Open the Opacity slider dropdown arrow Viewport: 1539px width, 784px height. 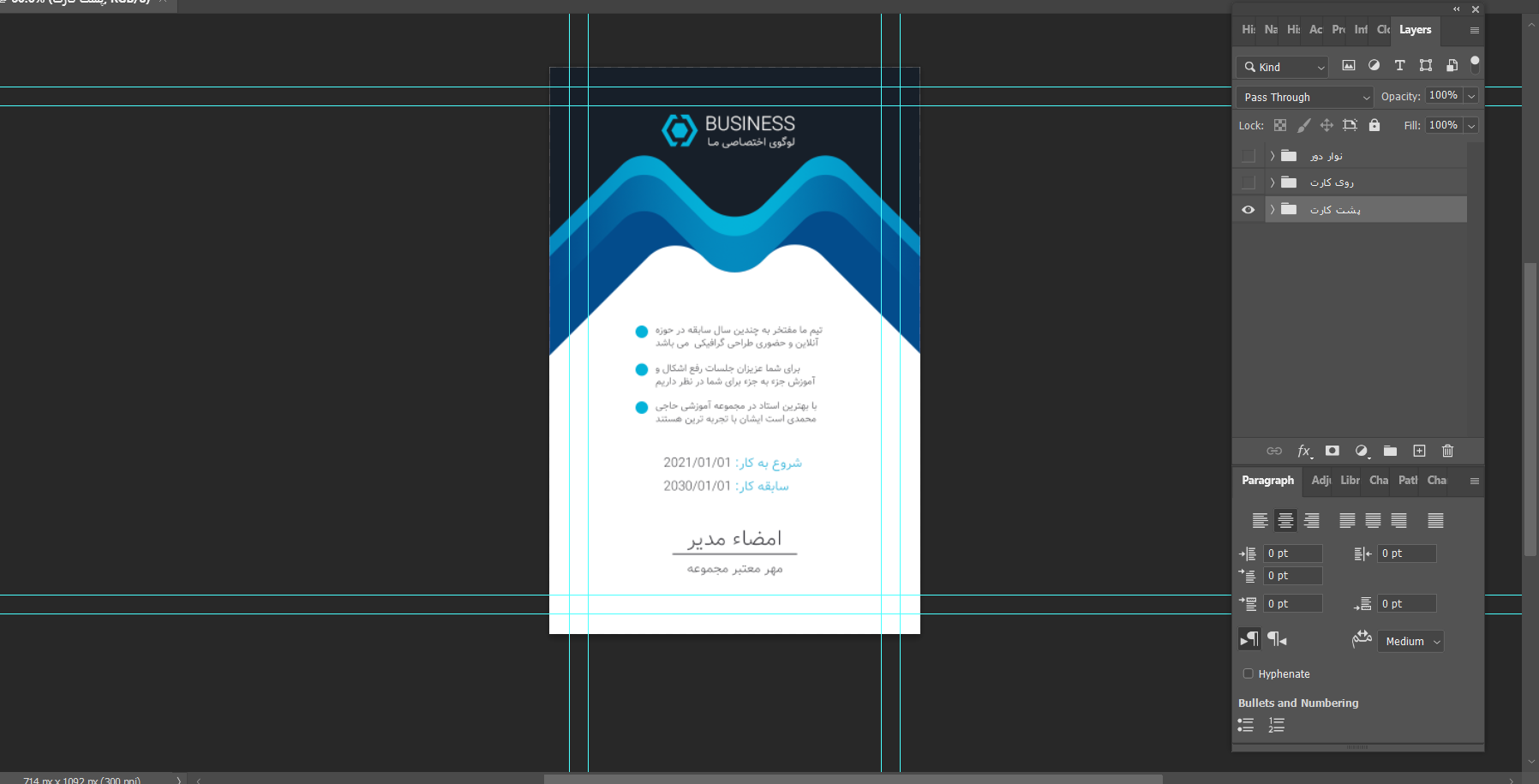pos(1471,96)
